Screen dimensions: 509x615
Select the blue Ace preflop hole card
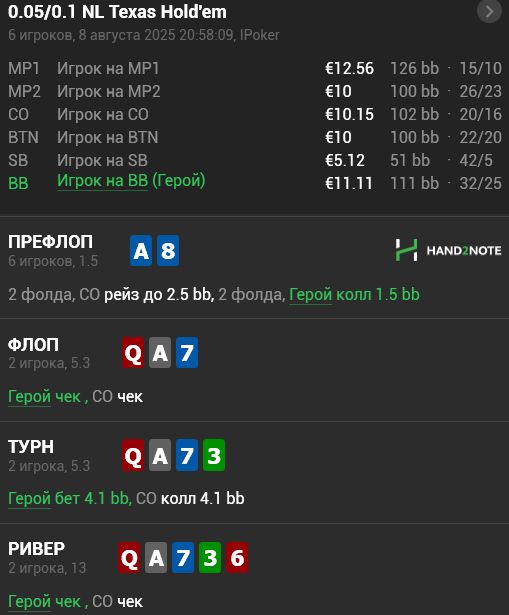(x=141, y=251)
